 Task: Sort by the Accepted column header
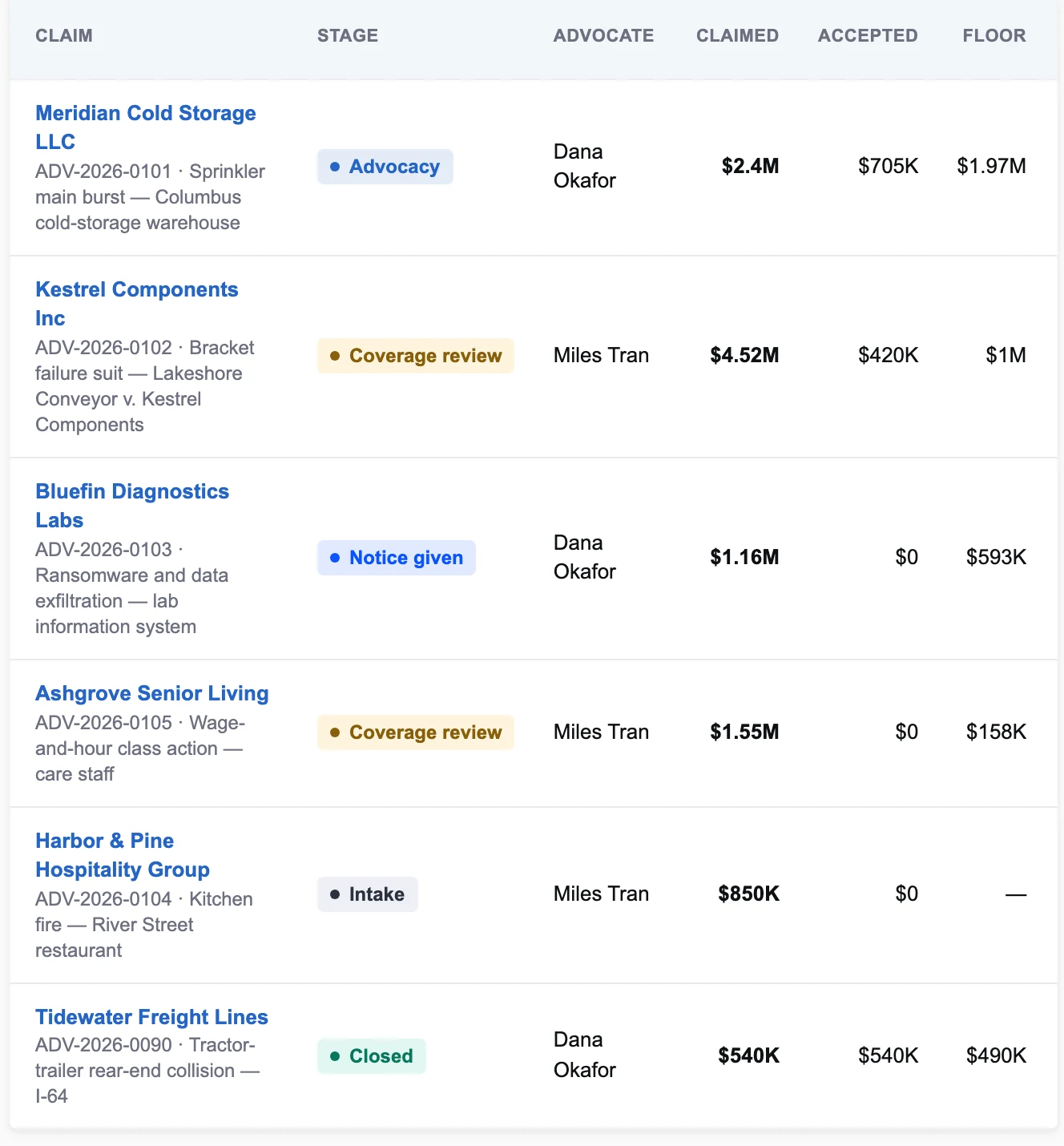click(868, 35)
